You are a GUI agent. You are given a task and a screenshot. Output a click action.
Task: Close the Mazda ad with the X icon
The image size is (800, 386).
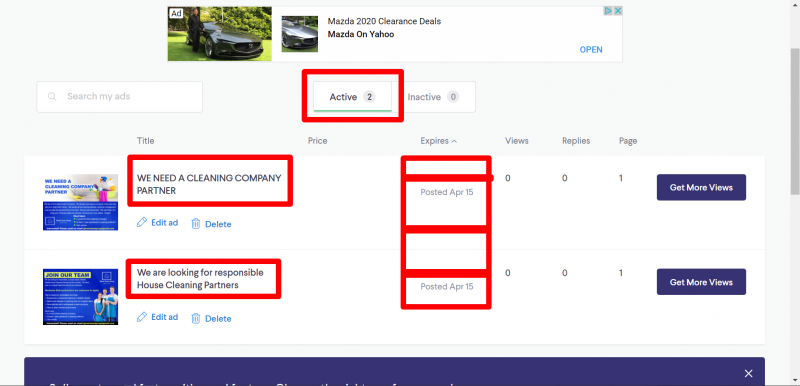click(618, 11)
